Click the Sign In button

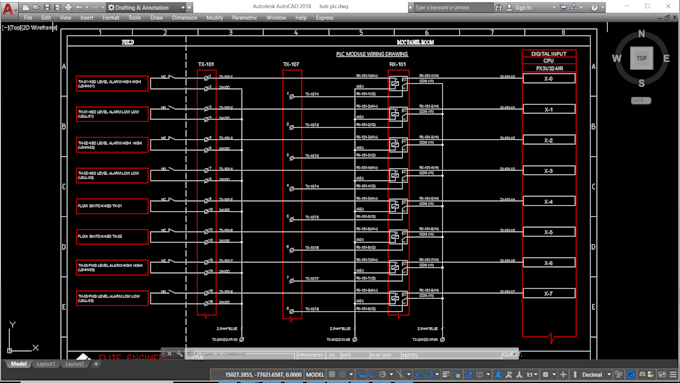[x=519, y=7]
